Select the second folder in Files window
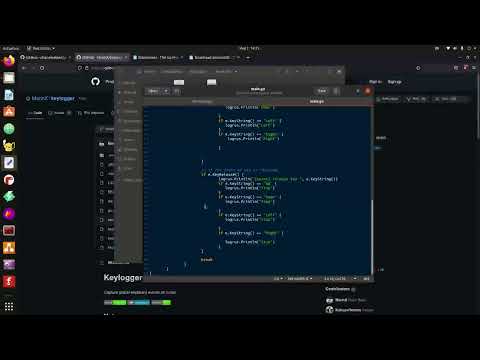 211,82
